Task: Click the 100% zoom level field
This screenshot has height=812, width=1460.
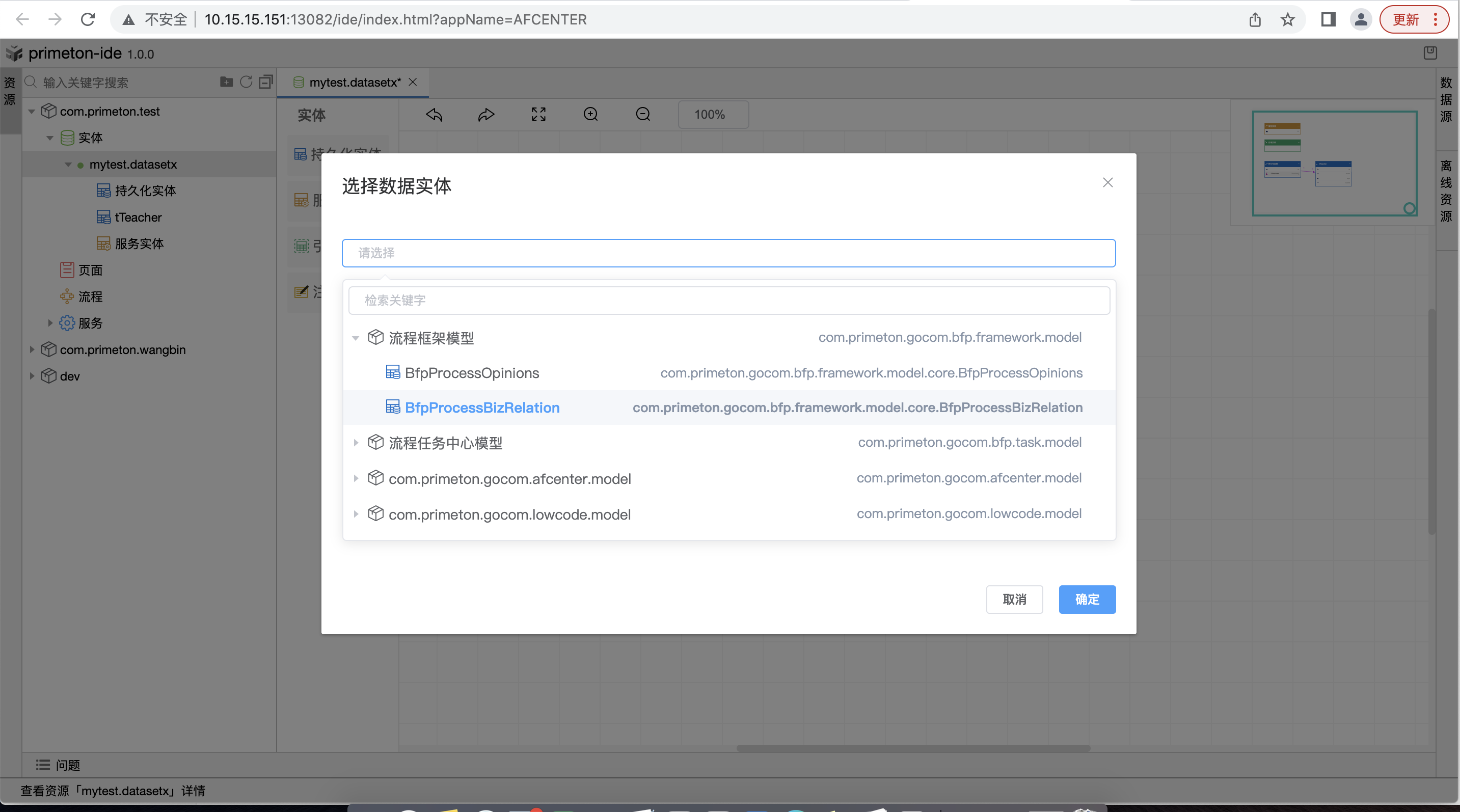Action: 713,115
